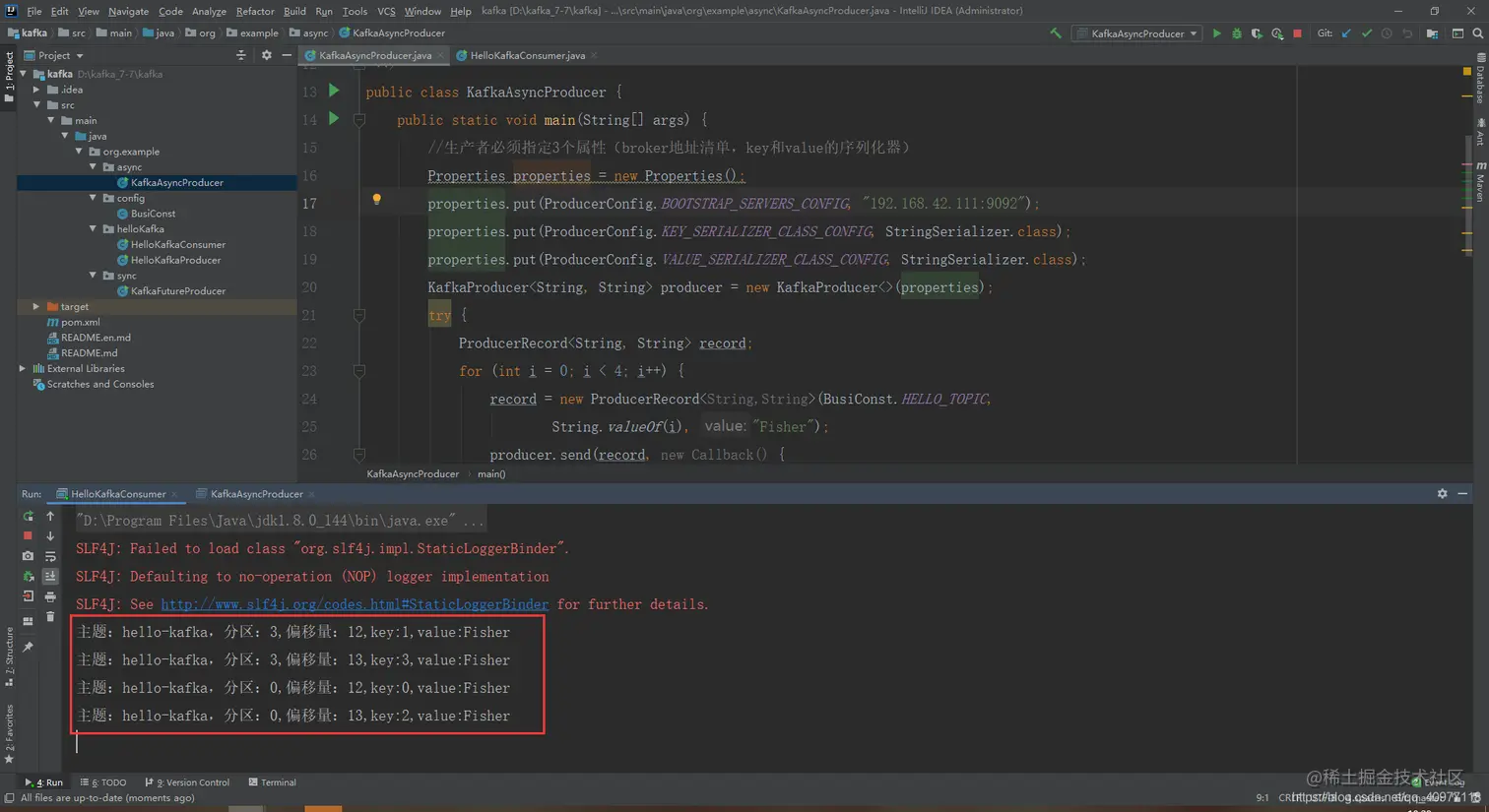Select pom.xml in project tree

(80, 322)
